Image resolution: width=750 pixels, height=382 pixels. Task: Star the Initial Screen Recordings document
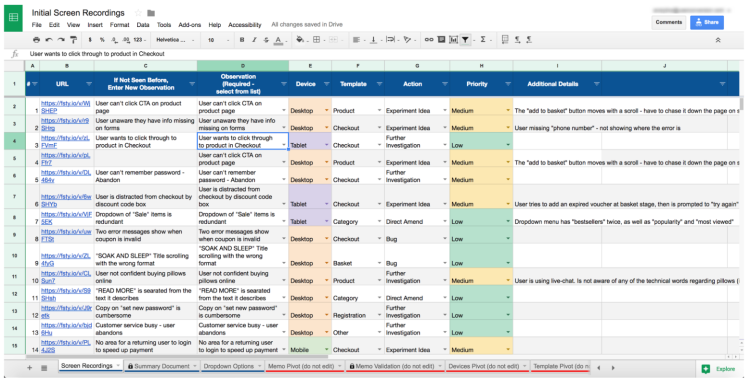click(138, 13)
